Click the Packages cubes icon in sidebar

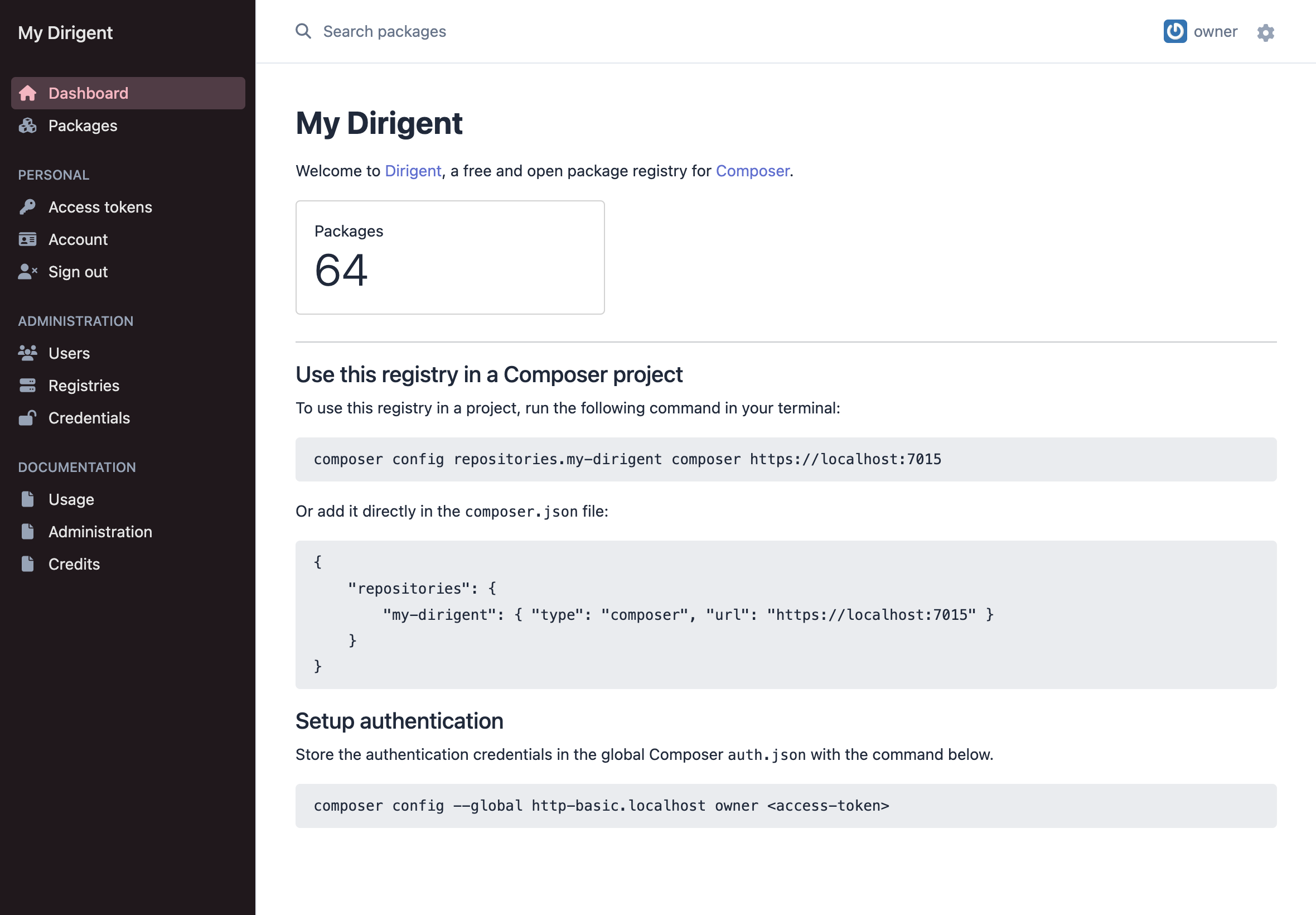(27, 126)
